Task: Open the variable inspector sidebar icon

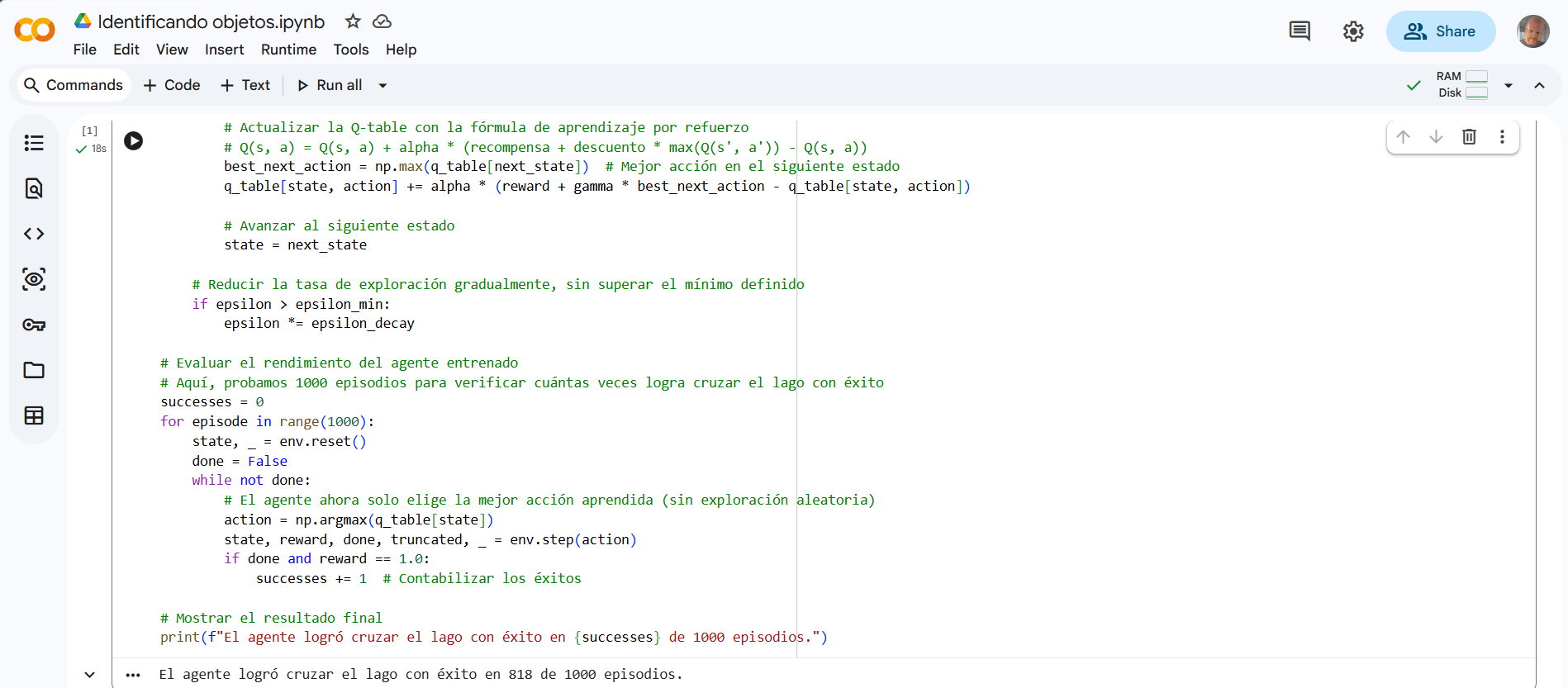Action: click(34, 279)
